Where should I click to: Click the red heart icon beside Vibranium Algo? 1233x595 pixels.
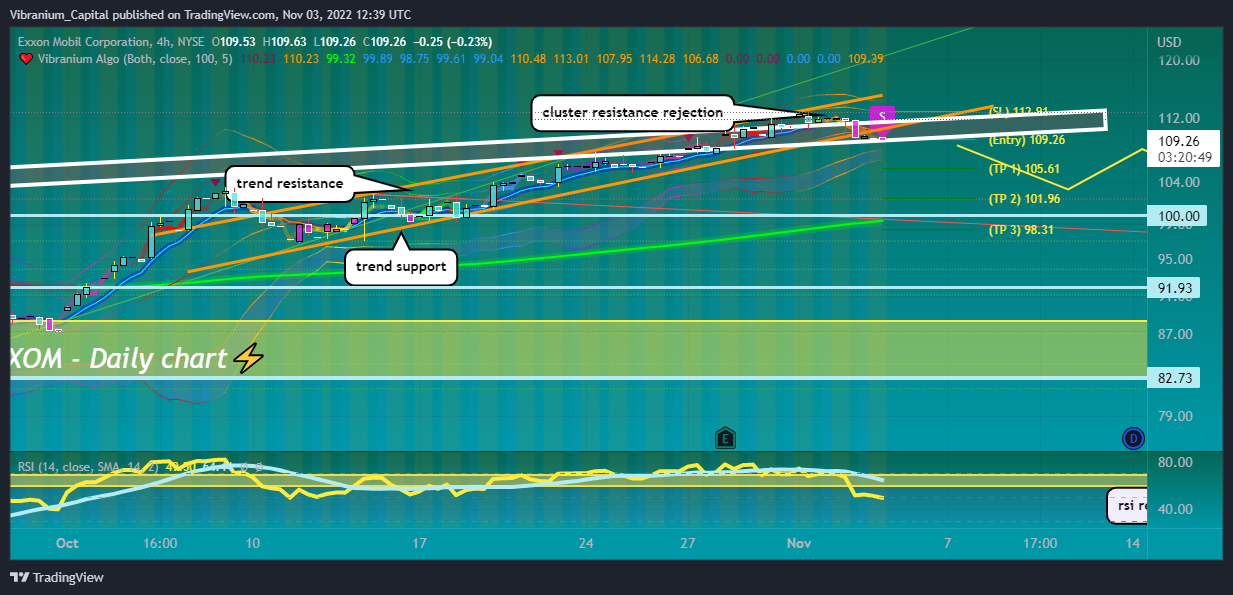click(25, 59)
